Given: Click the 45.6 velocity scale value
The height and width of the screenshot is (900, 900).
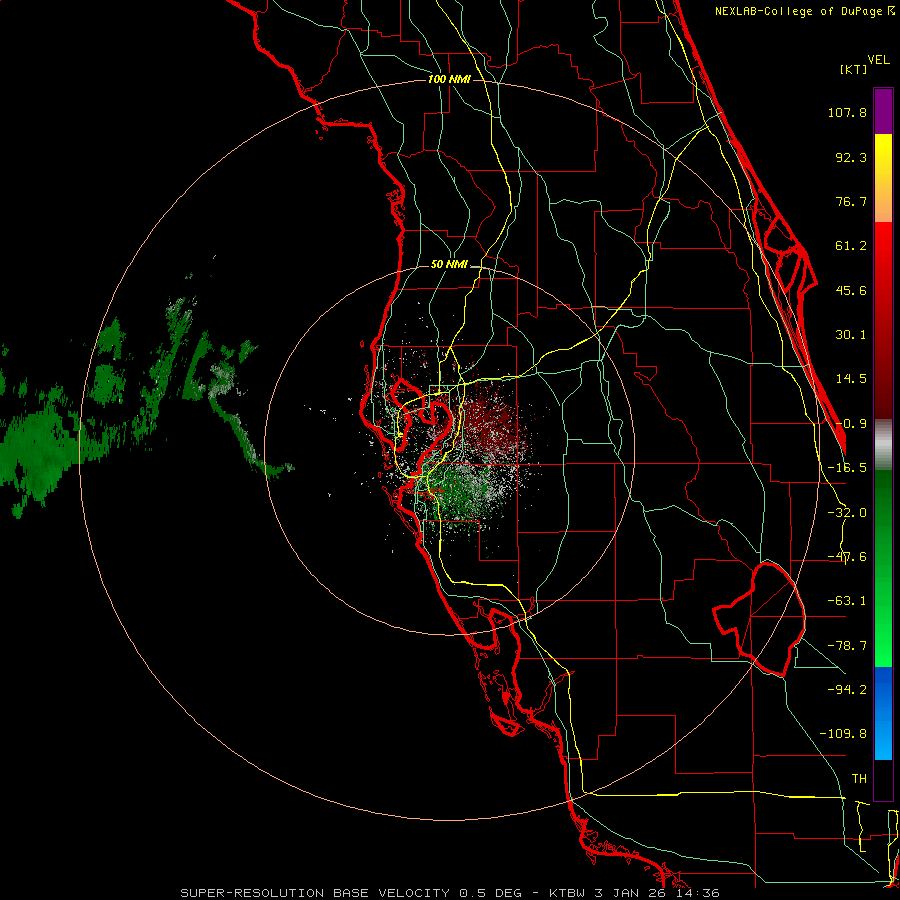Looking at the screenshot, I should click(851, 290).
